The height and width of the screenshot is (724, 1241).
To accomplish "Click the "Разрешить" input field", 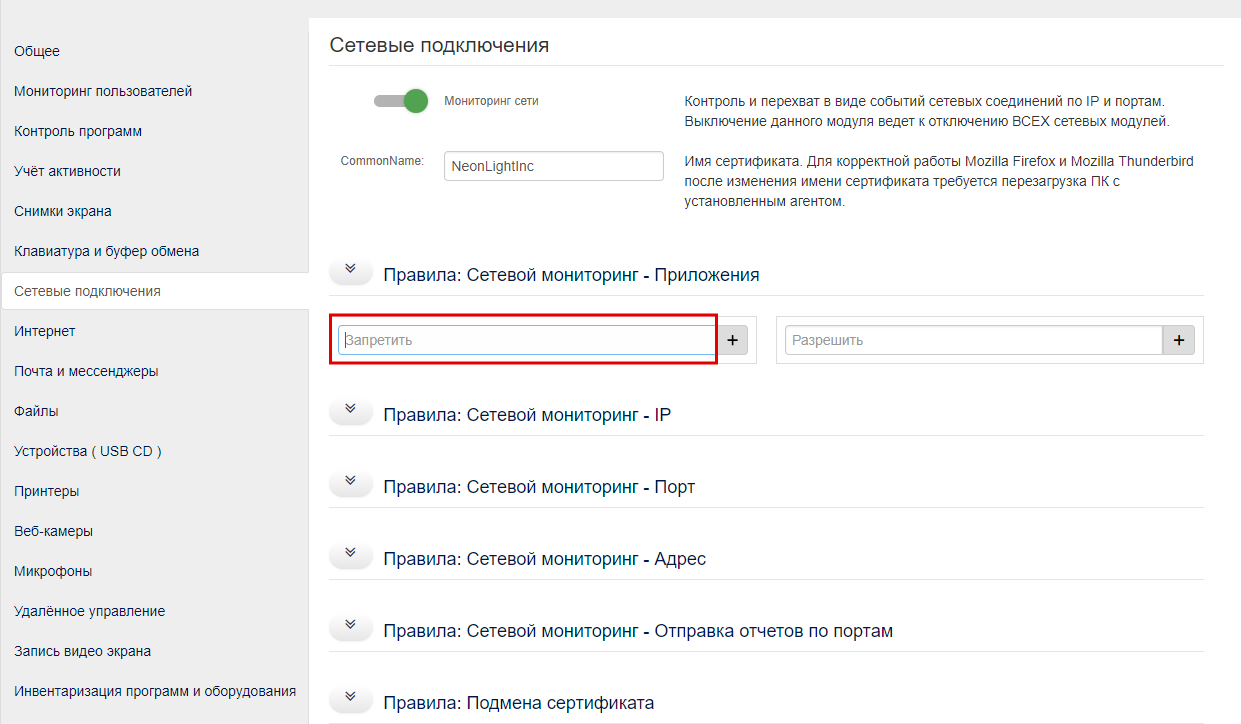I will pyautogui.click(x=970, y=339).
